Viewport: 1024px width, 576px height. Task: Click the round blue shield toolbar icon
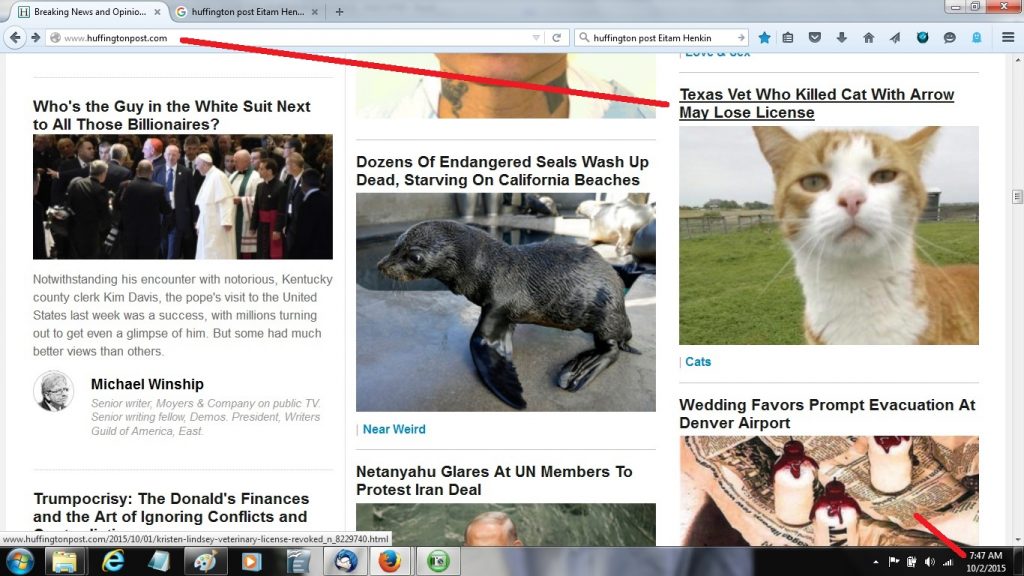point(922,38)
